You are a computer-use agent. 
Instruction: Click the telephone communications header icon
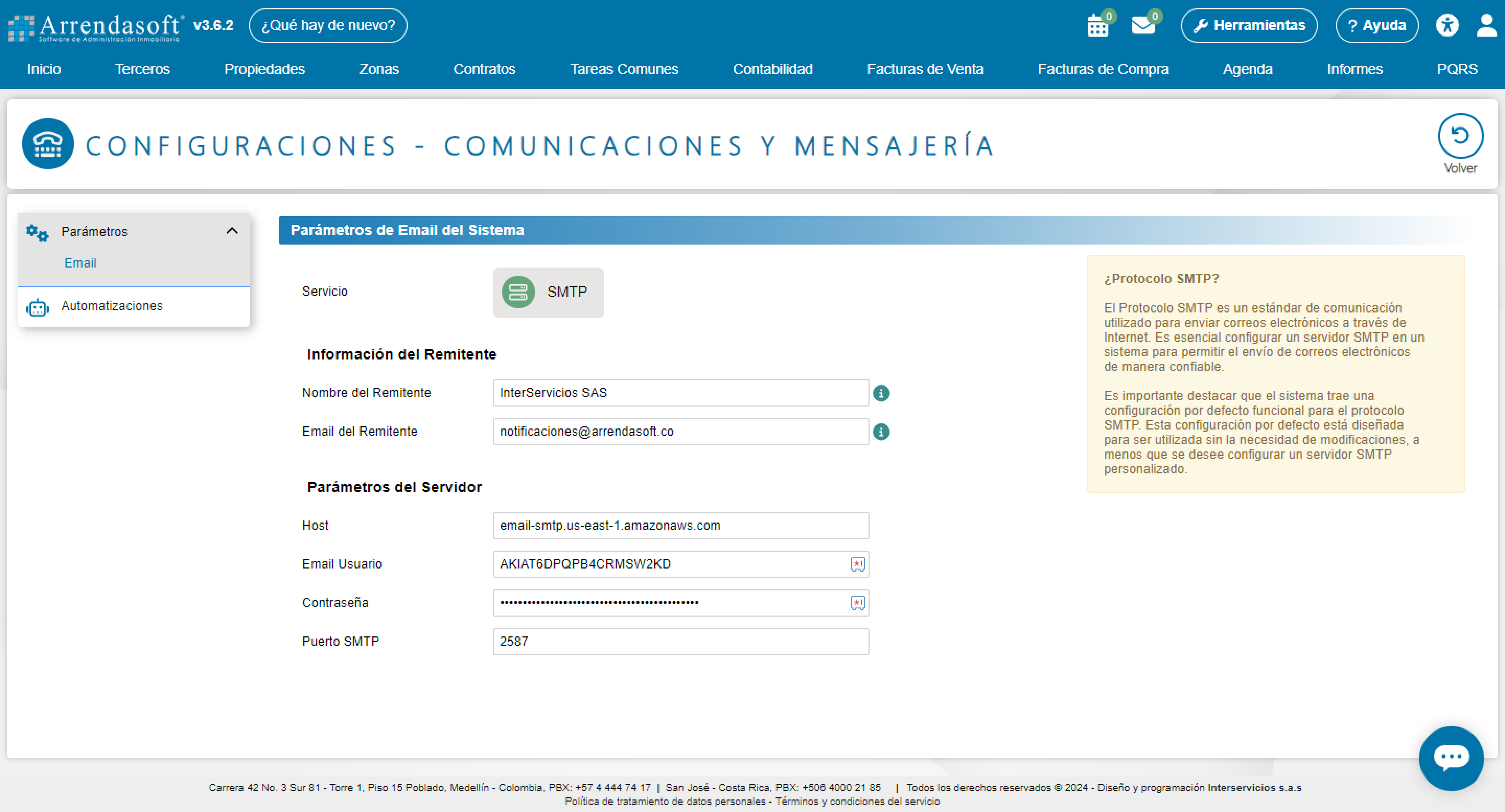[x=48, y=144]
